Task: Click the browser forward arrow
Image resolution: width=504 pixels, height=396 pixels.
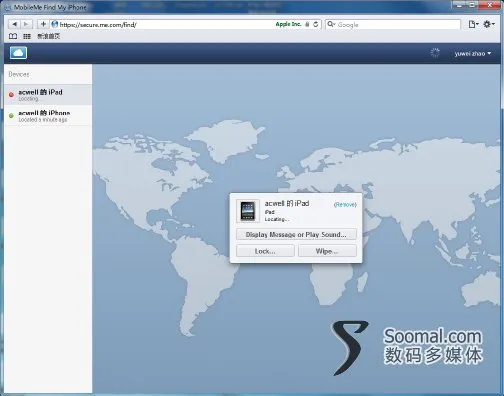Action: pyautogui.click(x=26, y=24)
